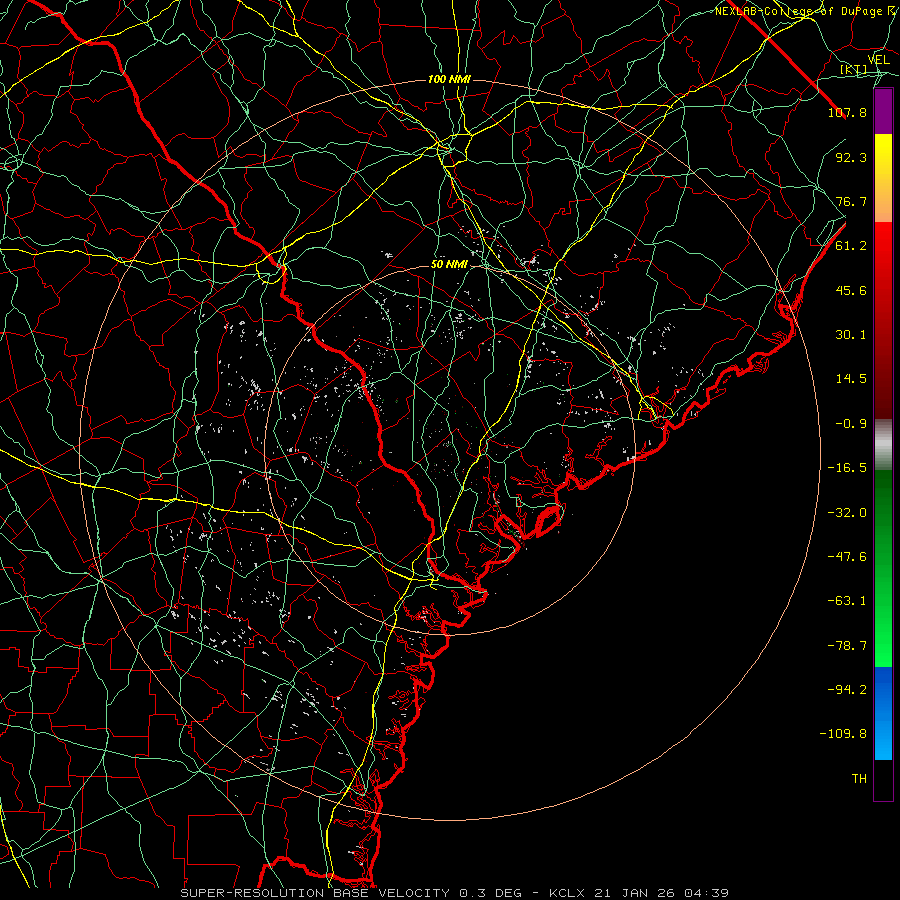Screen dimensions: 900x900
Task: Click the -47.6 velocity scale value
Action: tap(847, 557)
